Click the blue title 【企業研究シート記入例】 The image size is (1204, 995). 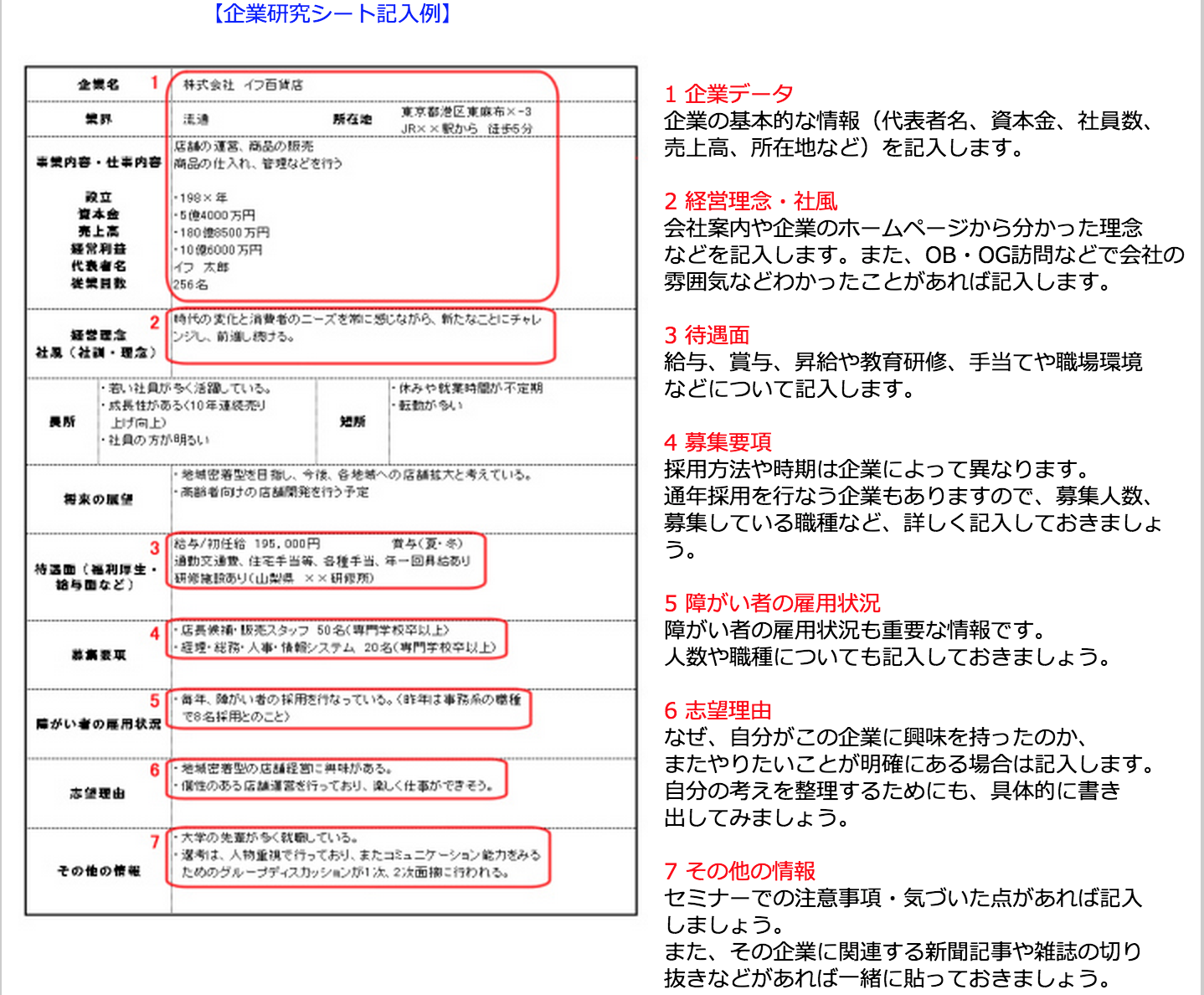pyautogui.click(x=332, y=13)
